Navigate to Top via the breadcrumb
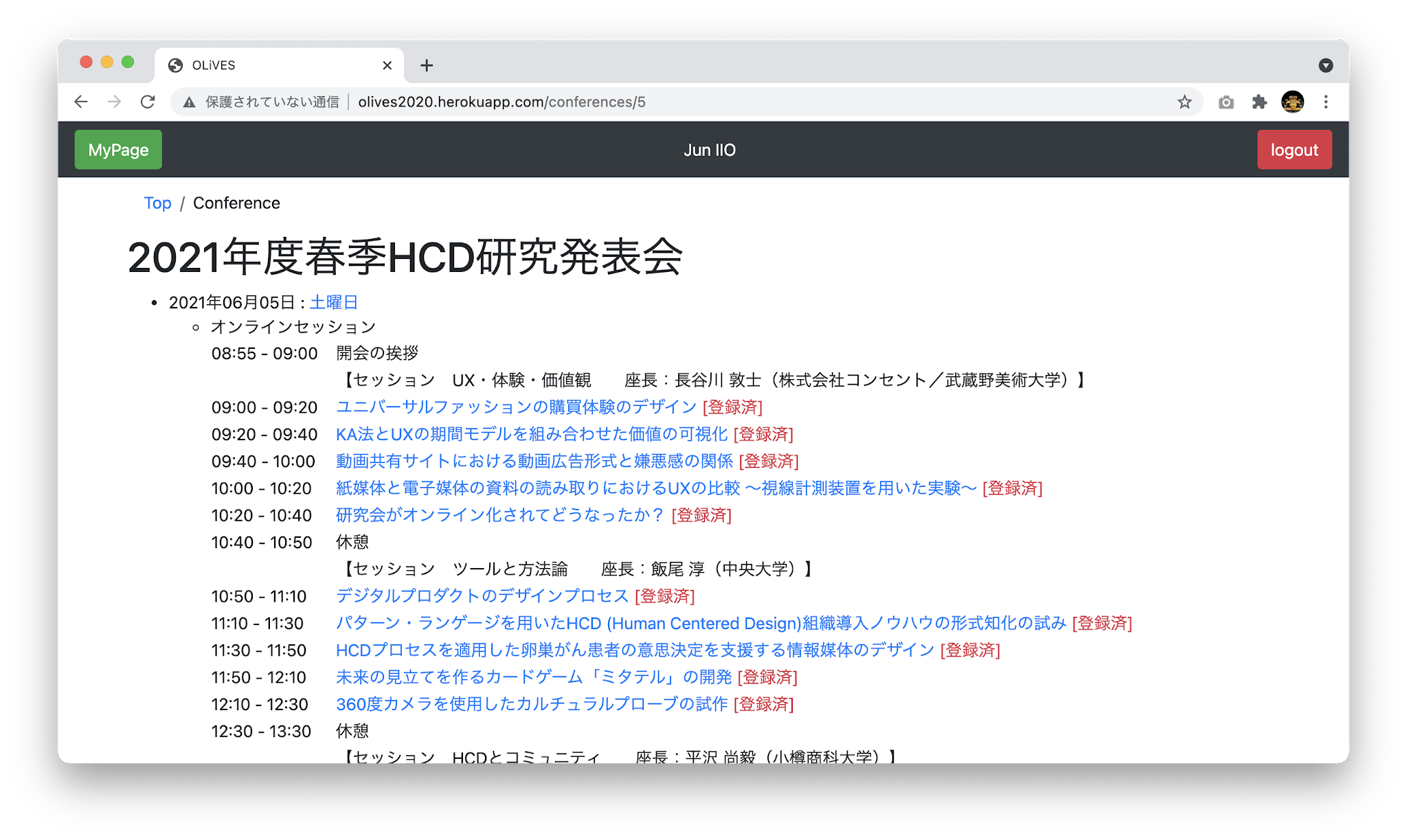The image size is (1407, 840). pyautogui.click(x=157, y=203)
